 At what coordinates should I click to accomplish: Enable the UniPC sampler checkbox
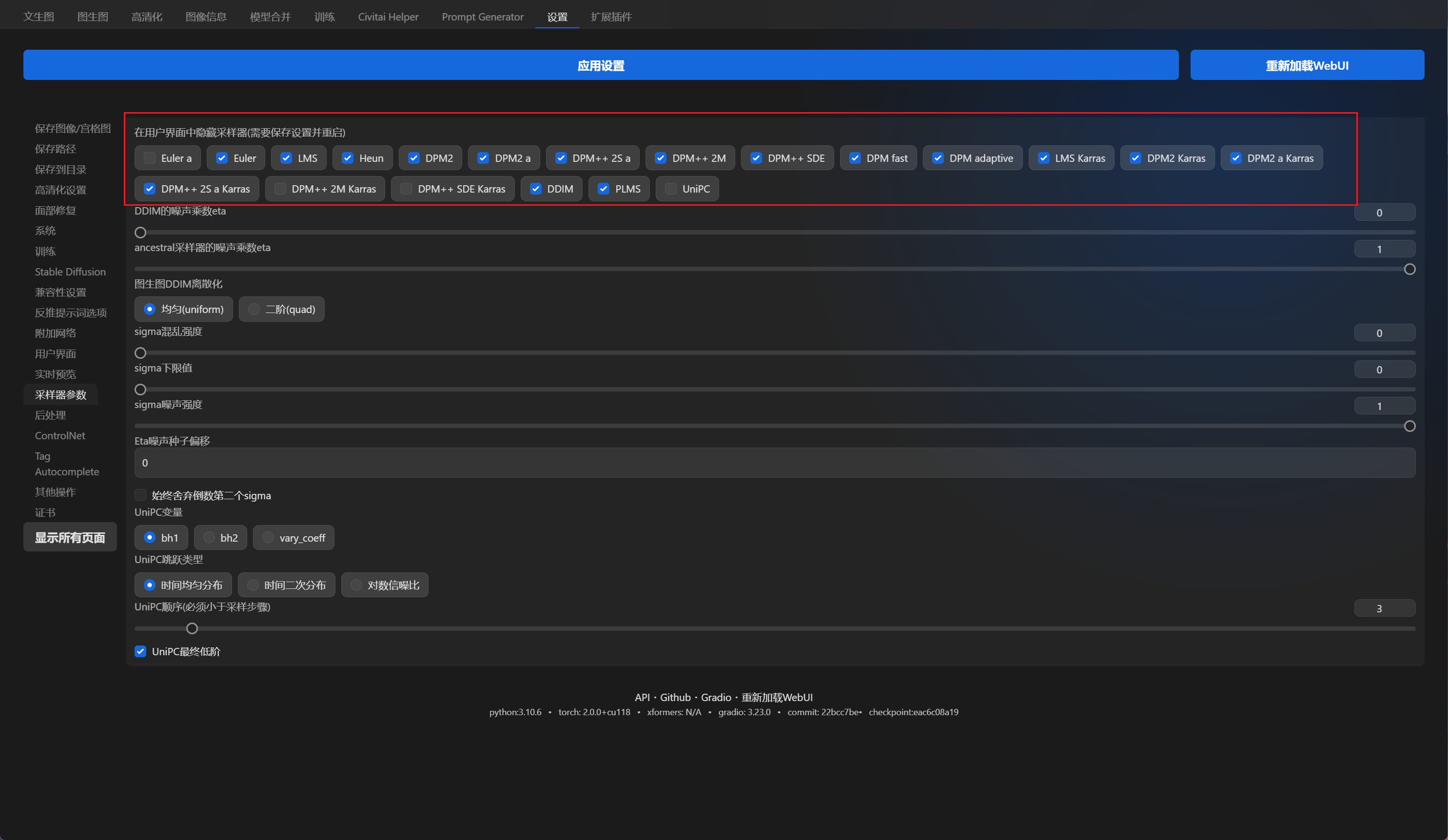click(x=670, y=189)
